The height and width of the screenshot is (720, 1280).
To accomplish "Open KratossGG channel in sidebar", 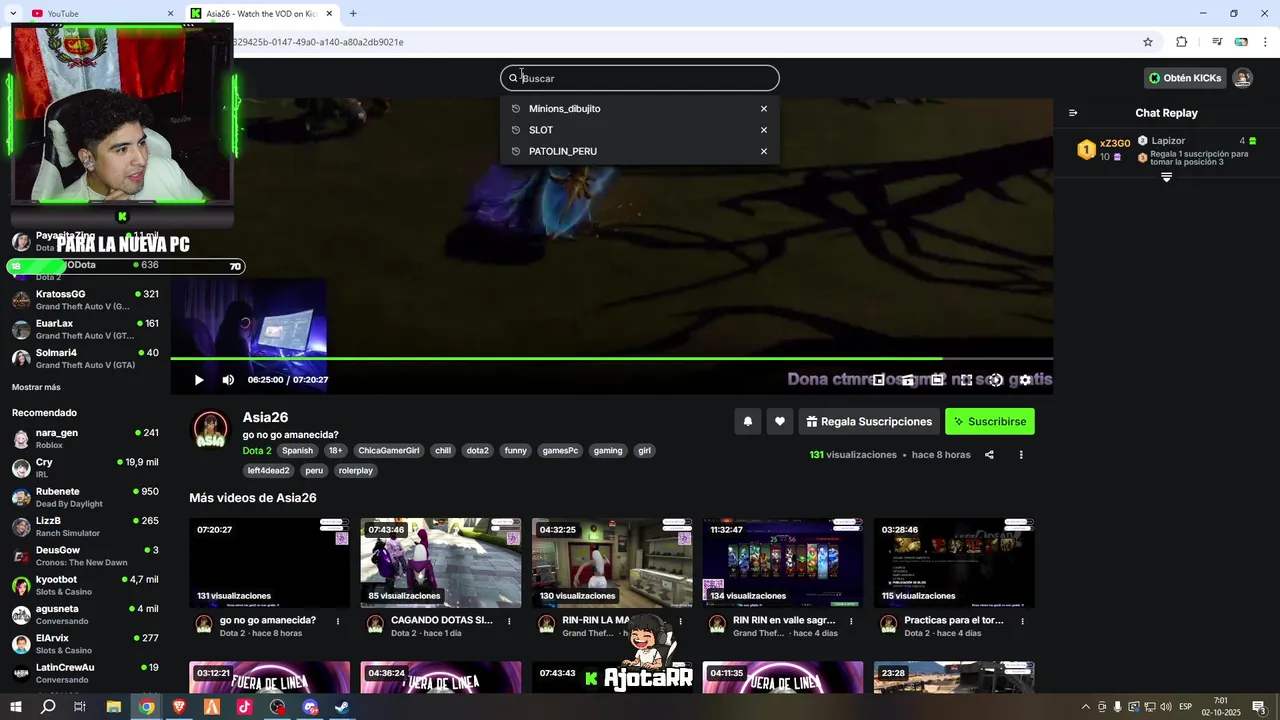I will pos(85,300).
